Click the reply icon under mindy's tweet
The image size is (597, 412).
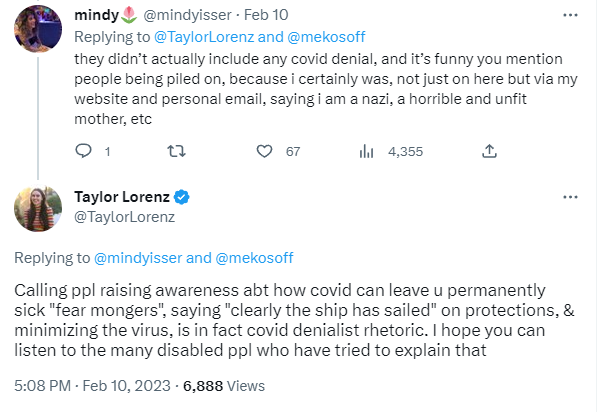(x=83, y=151)
